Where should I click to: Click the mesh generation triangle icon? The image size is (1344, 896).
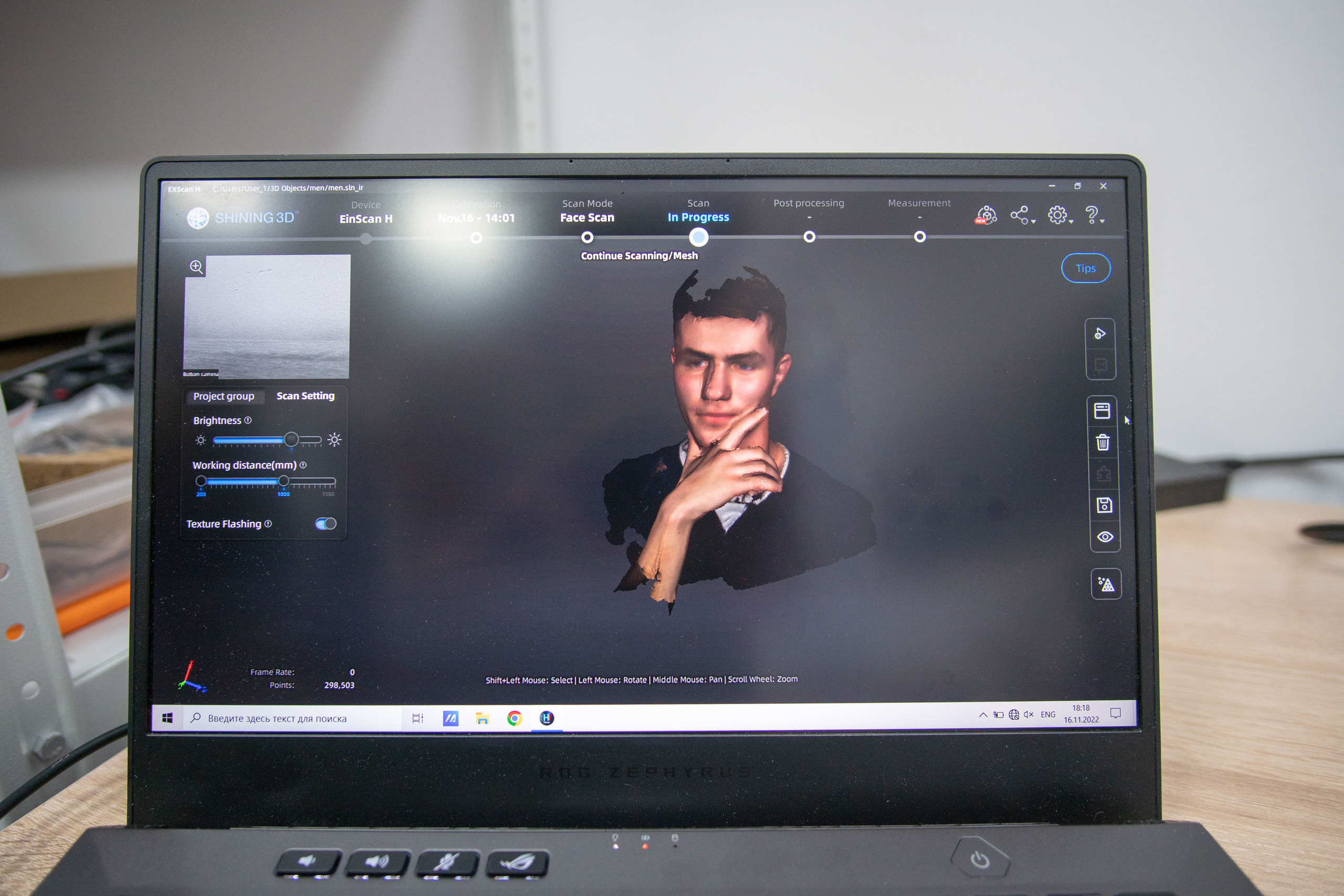tap(1106, 584)
